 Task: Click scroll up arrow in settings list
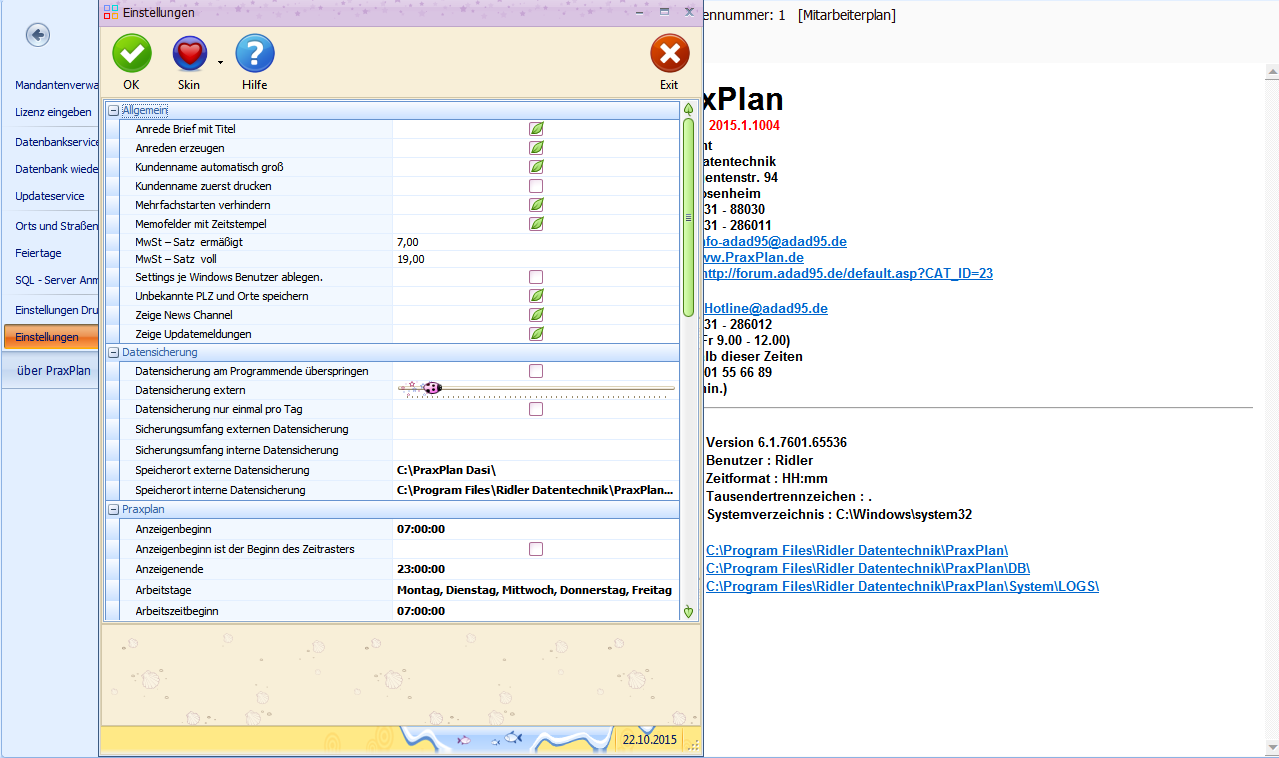pyautogui.click(x=688, y=108)
